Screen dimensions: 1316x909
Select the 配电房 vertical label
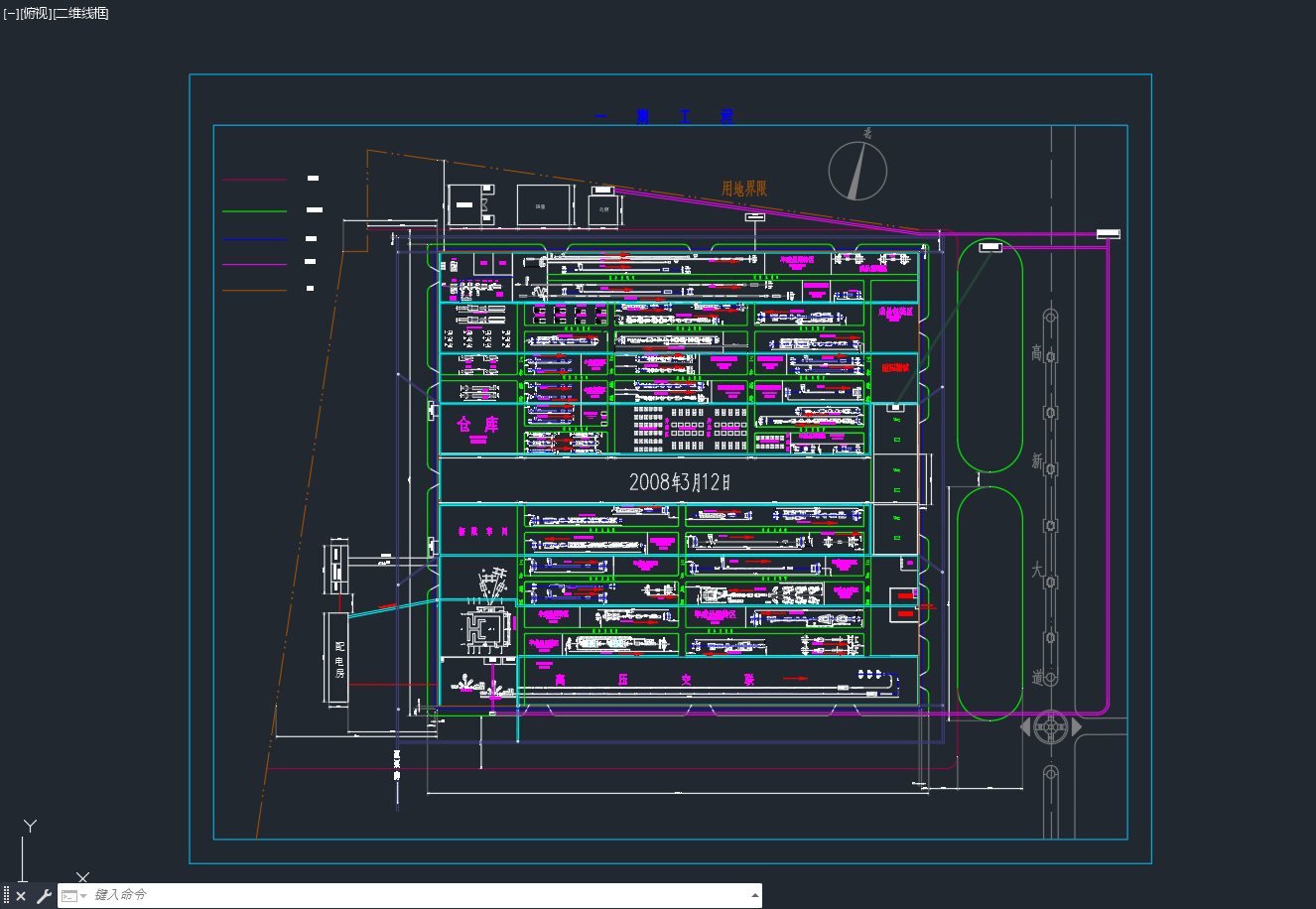[x=339, y=659]
